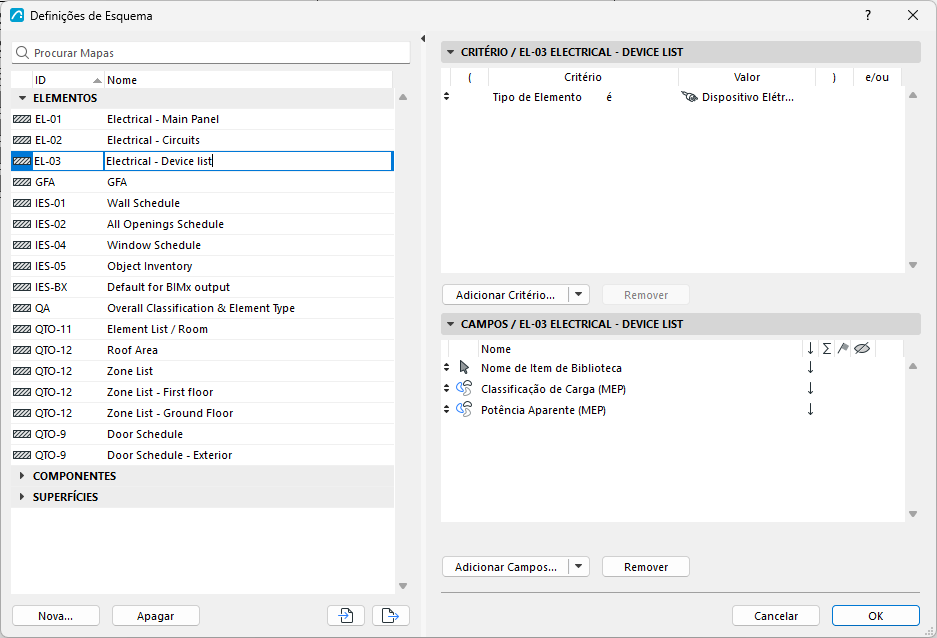Viewport: 937px width, 638px height.
Task: Click the Remover button under fields list
Action: tap(646, 566)
